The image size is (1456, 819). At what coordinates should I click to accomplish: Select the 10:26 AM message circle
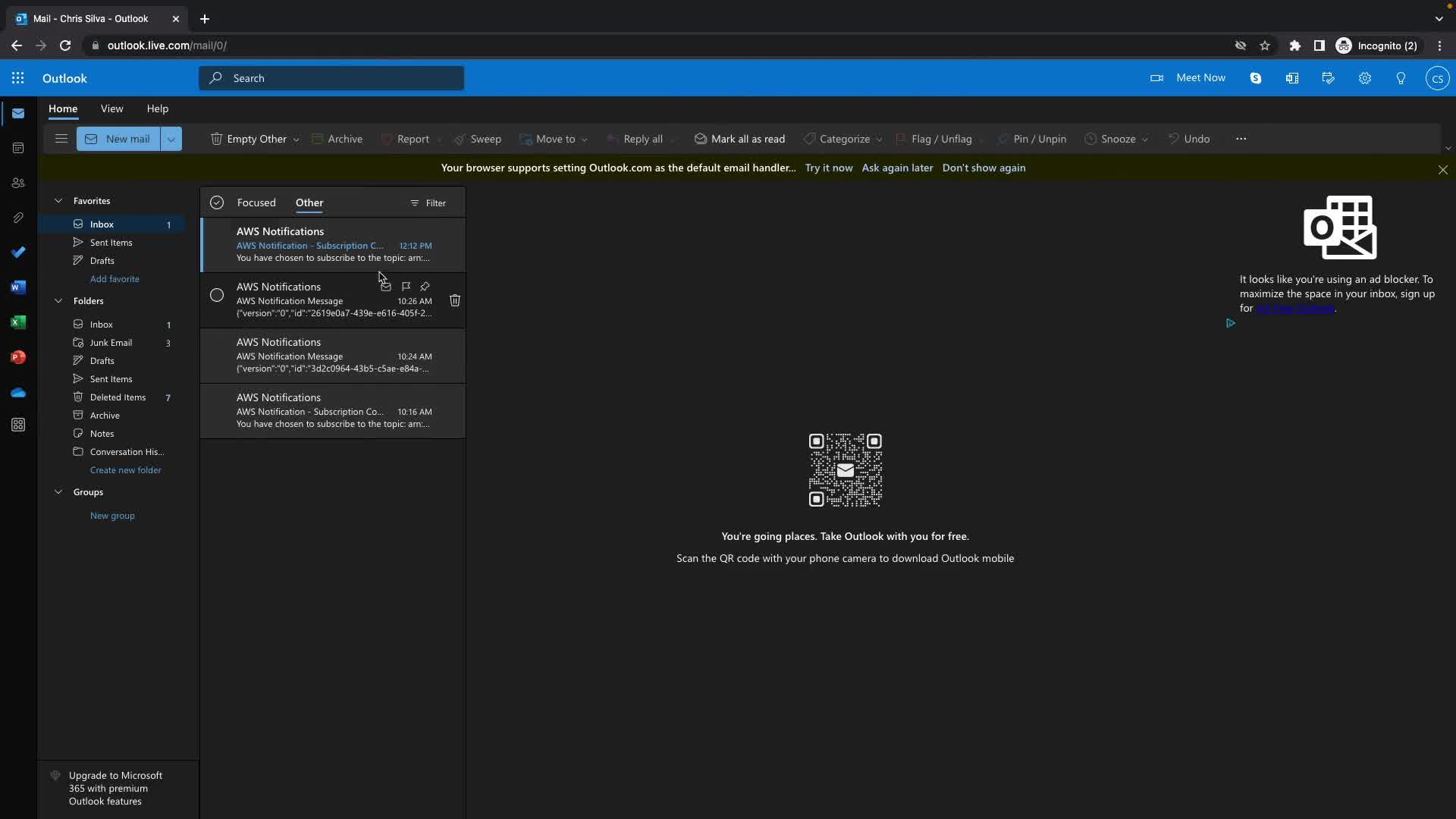point(217,295)
